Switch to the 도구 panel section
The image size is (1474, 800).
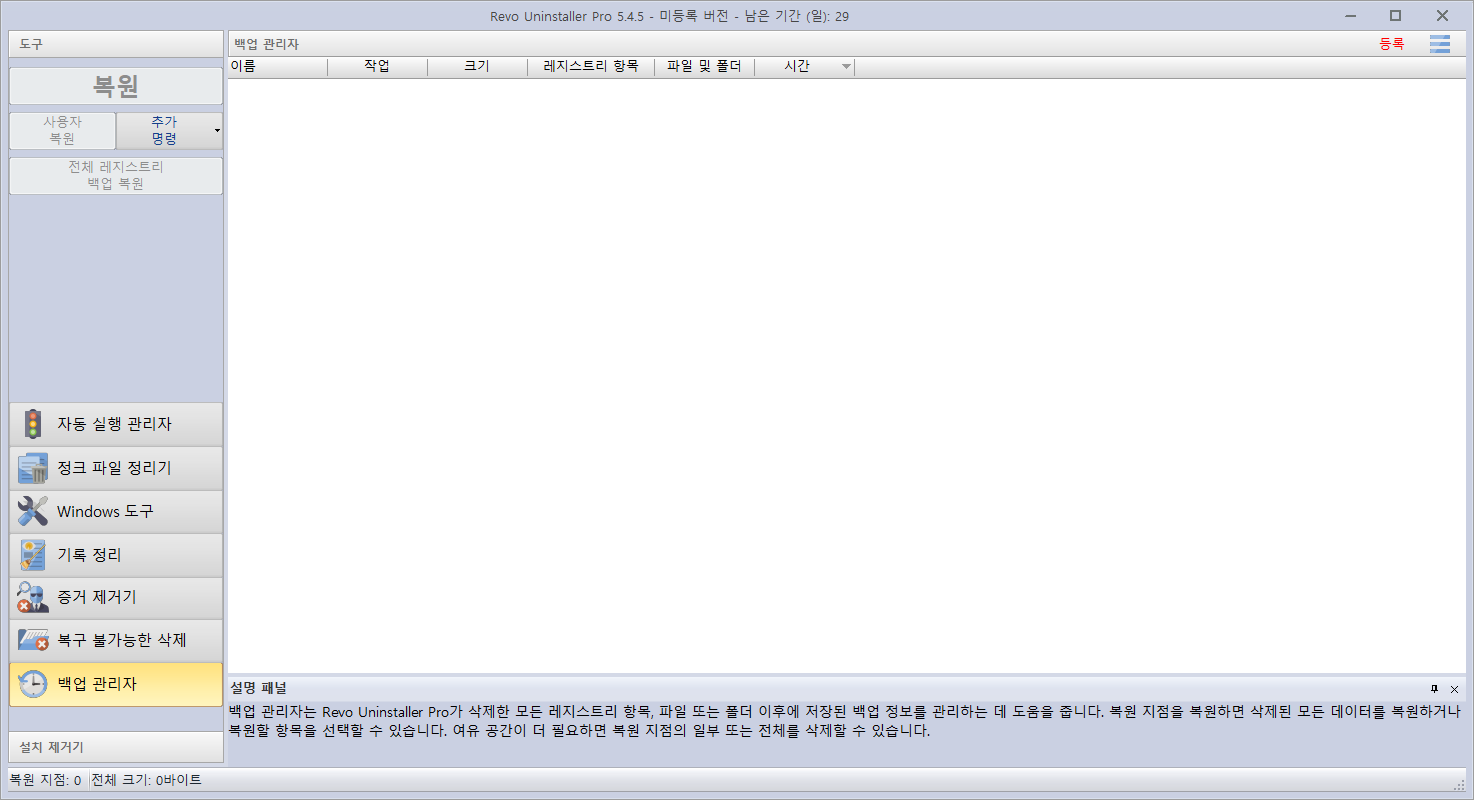point(116,44)
